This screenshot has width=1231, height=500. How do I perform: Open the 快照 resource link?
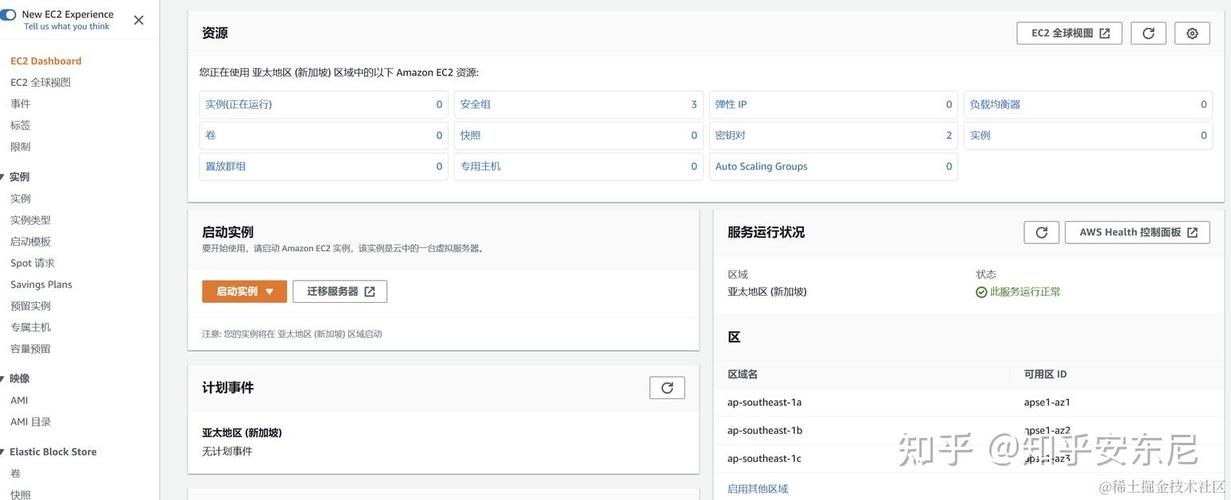tap(470, 135)
